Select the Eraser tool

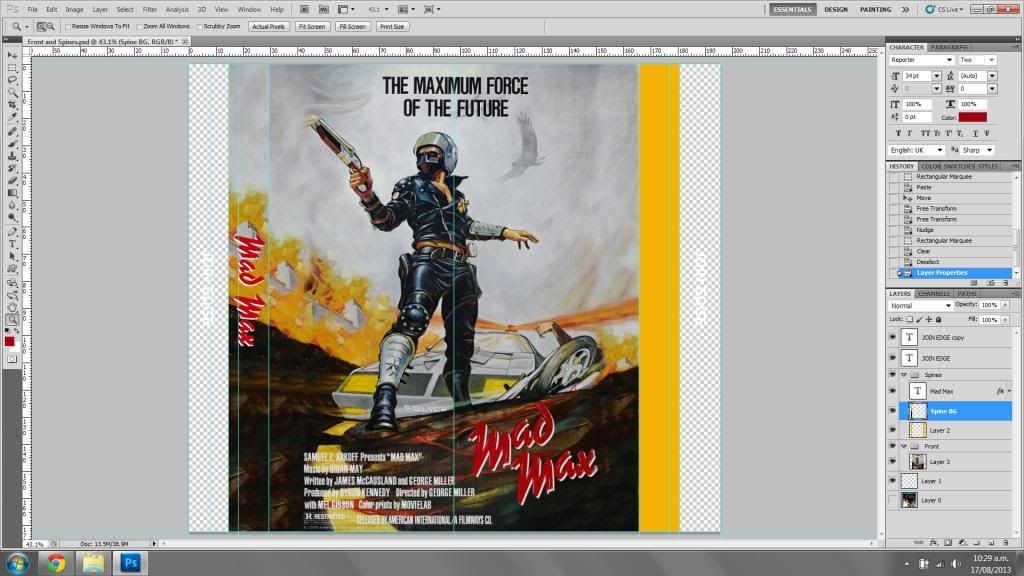[12, 180]
